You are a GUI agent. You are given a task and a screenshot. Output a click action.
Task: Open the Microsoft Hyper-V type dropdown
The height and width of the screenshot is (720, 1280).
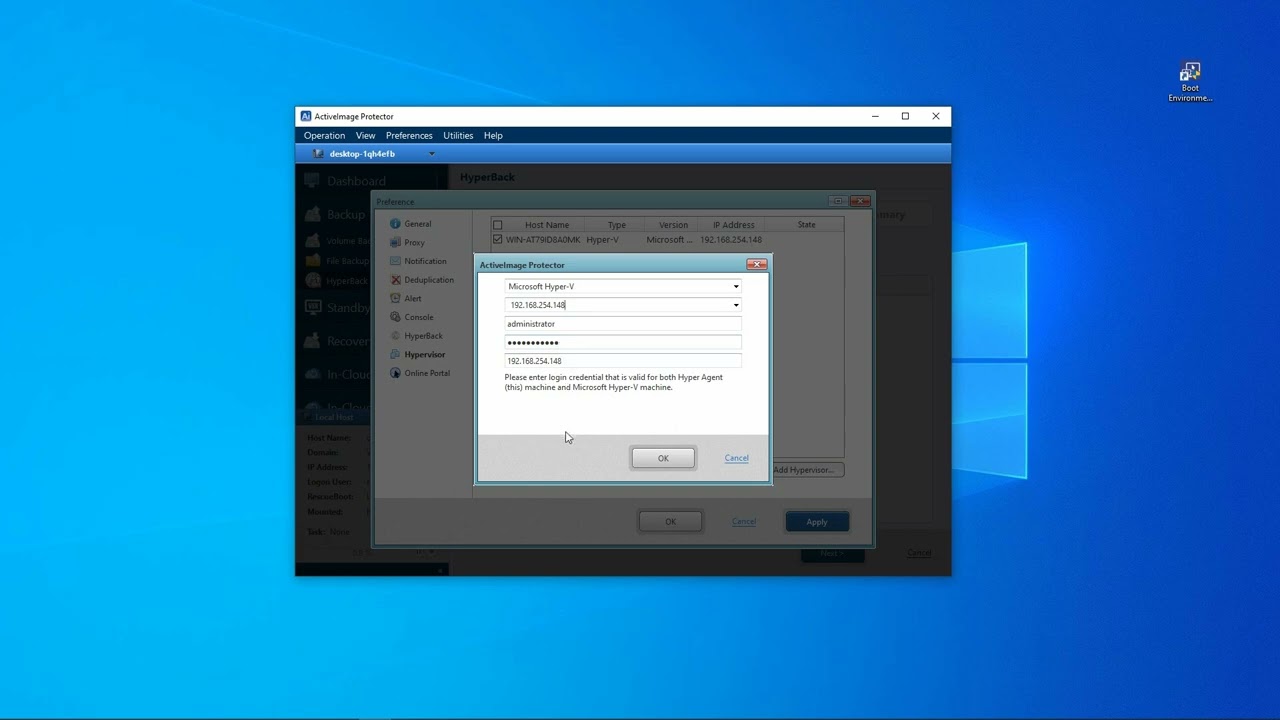click(x=736, y=287)
